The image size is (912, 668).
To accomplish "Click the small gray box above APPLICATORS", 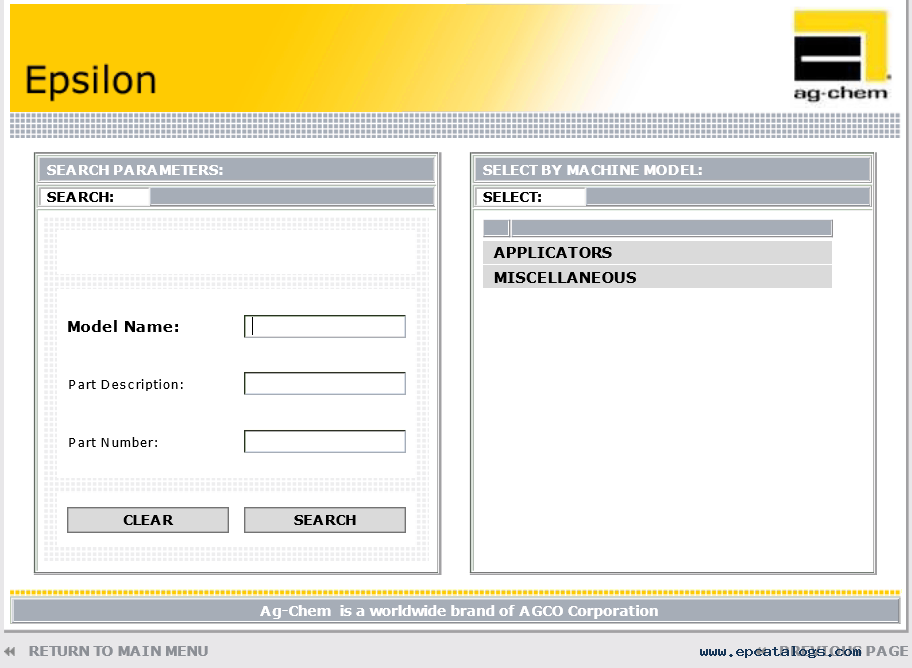I will 496,228.
